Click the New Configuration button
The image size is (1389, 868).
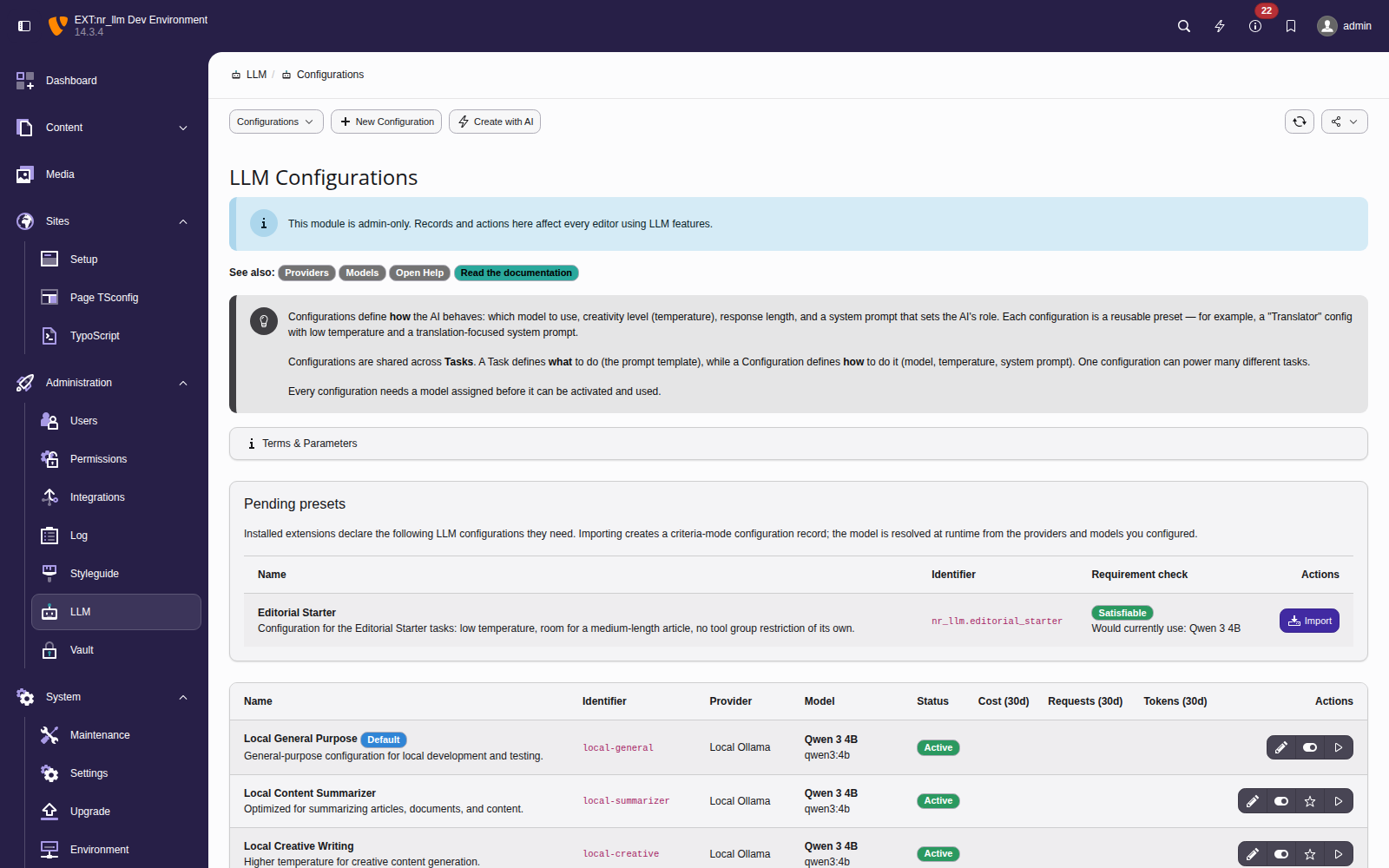click(x=386, y=122)
